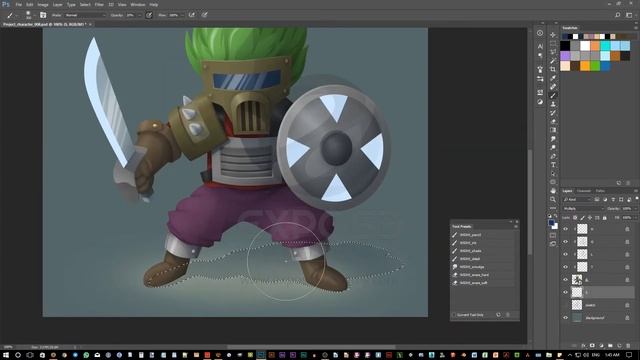Image resolution: width=640 pixels, height=360 pixels.
Task: Select the Brush tool in toolbar
Action: click(553, 95)
